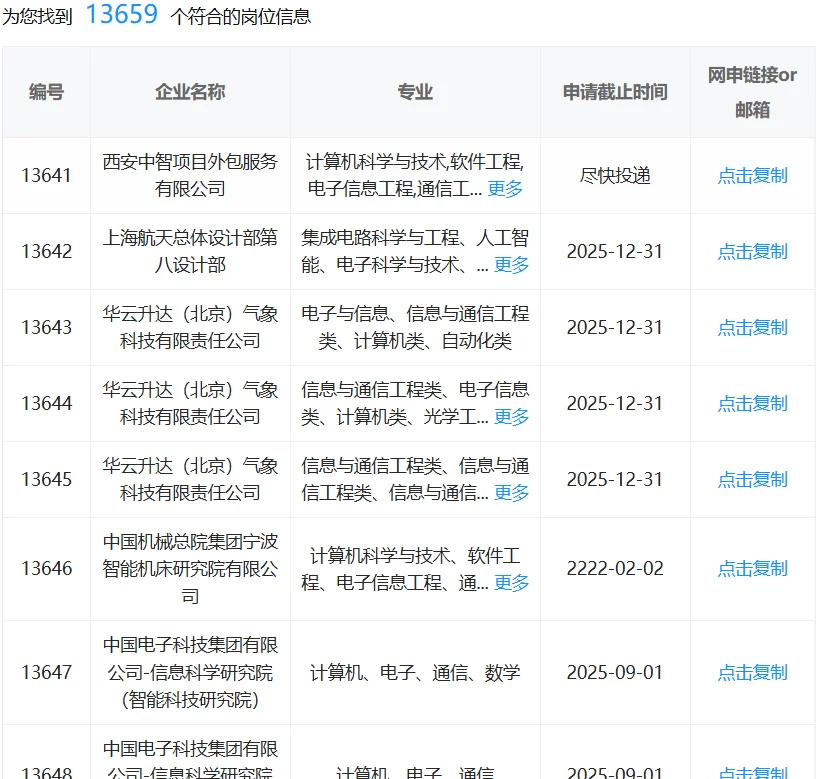This screenshot has height=779, width=816.
Task: Click ID cell 13643
Action: (x=46, y=327)
